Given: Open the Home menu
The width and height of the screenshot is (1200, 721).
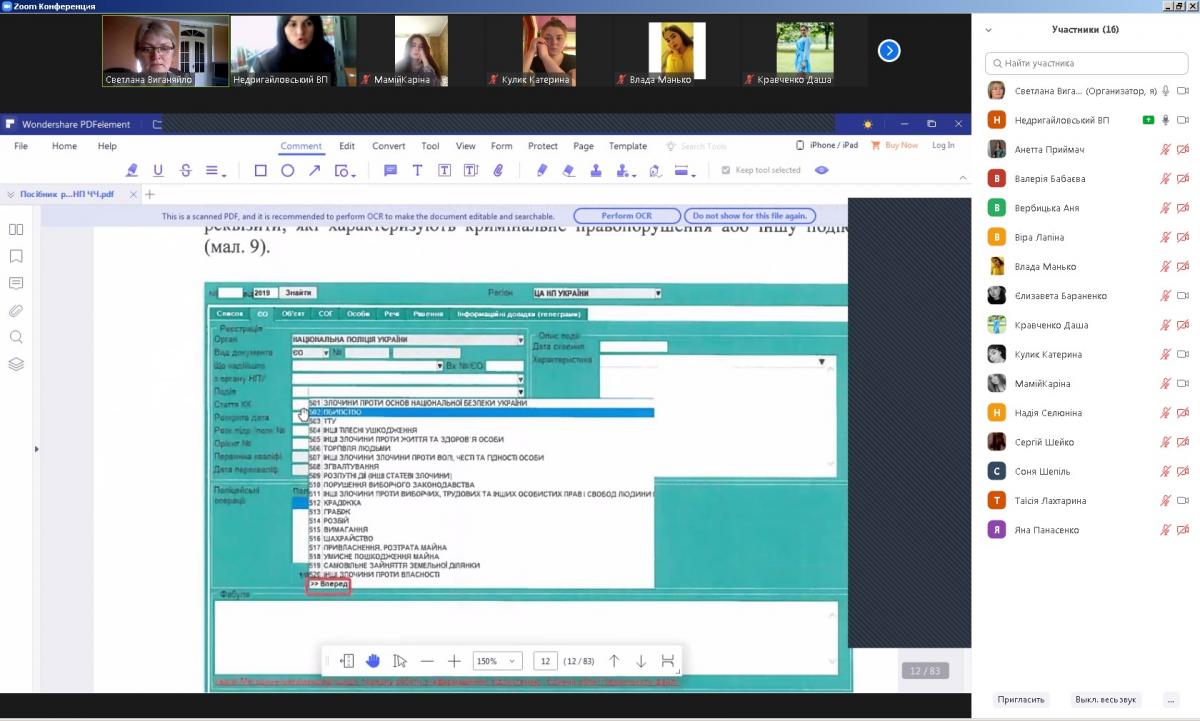Looking at the screenshot, I should [64, 146].
